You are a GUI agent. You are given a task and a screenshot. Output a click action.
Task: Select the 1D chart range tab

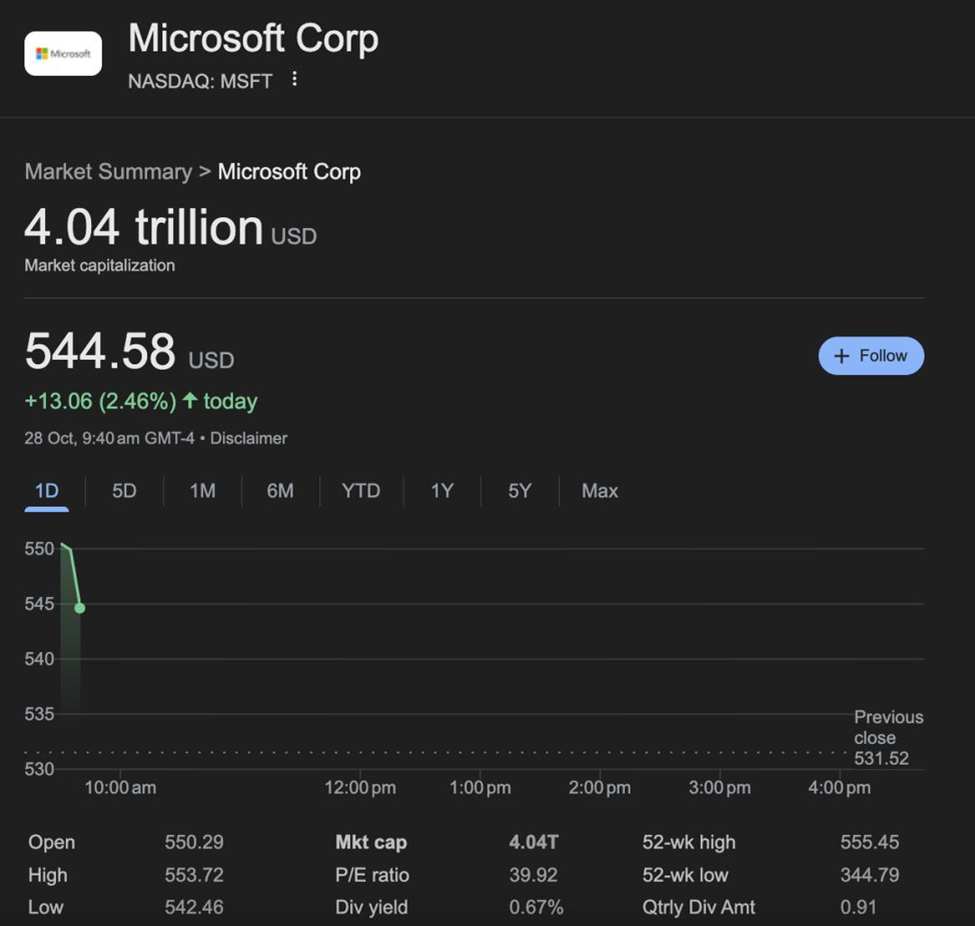(x=47, y=491)
